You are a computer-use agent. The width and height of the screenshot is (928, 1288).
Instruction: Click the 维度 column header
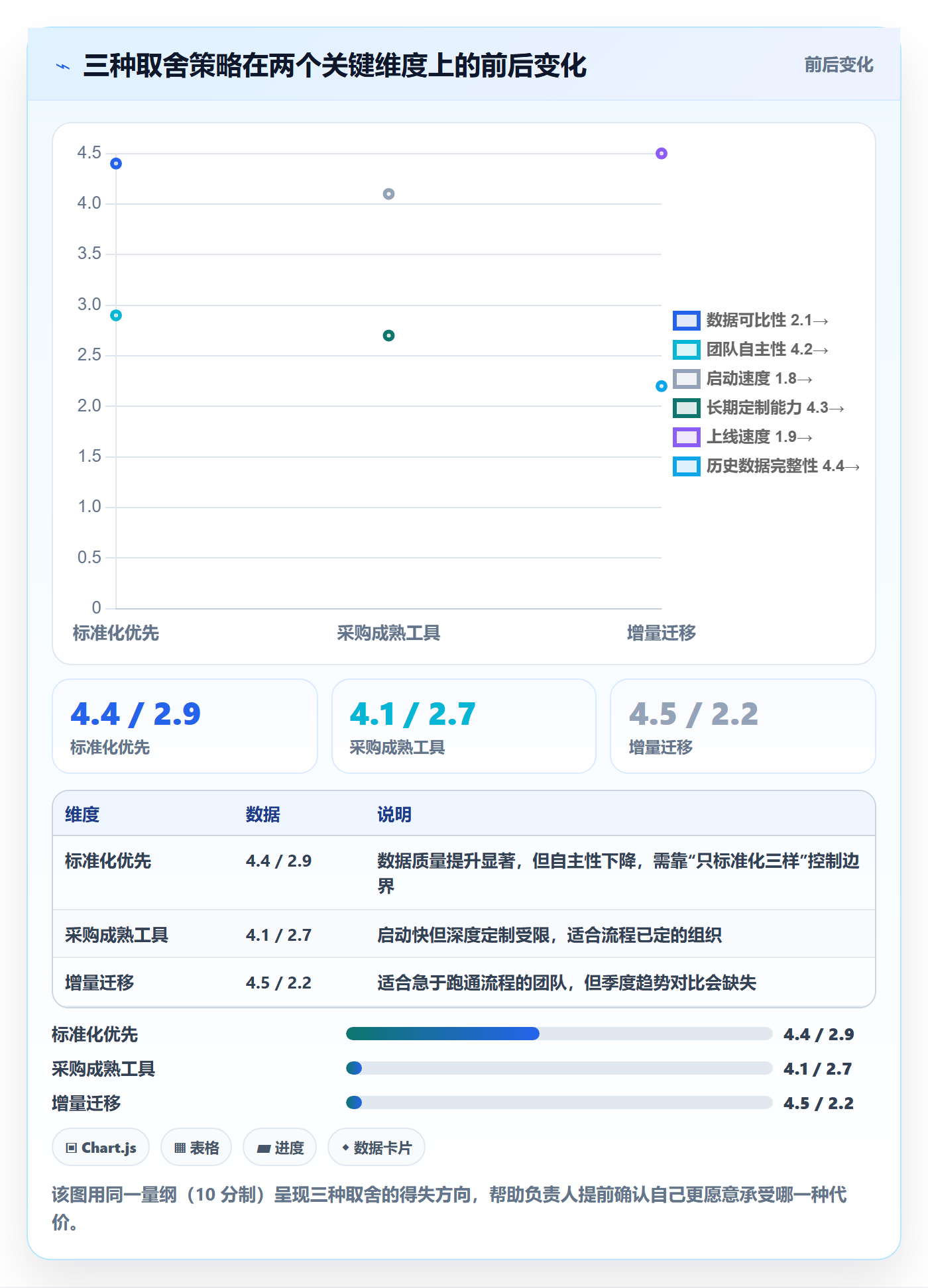(x=82, y=814)
